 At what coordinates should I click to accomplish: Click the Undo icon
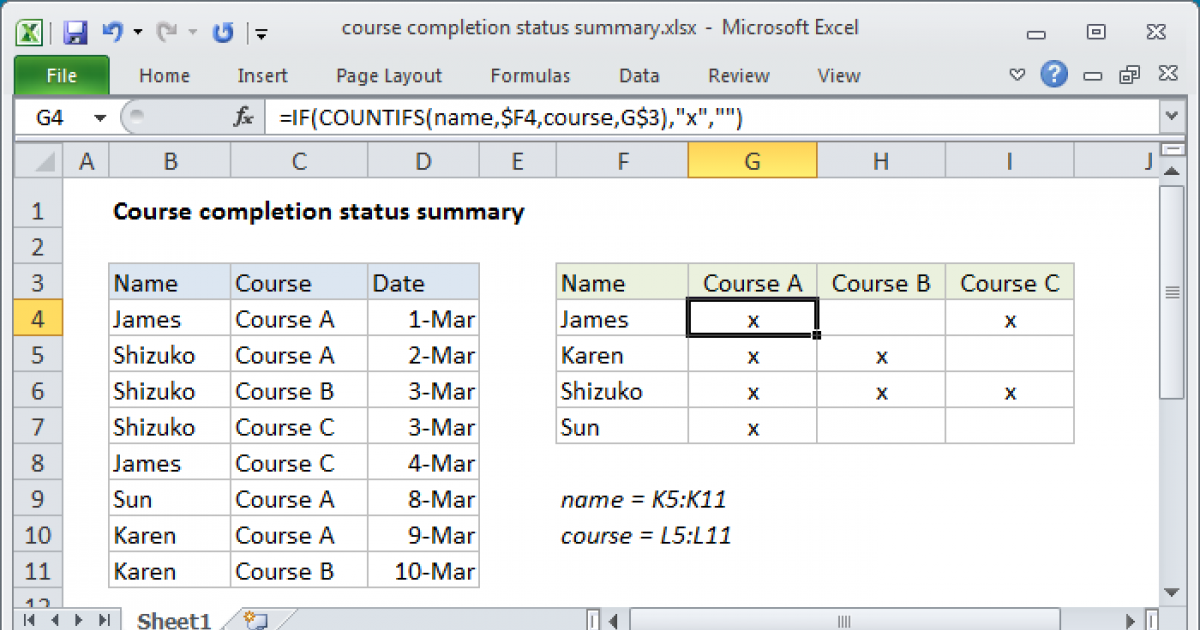pyautogui.click(x=111, y=28)
